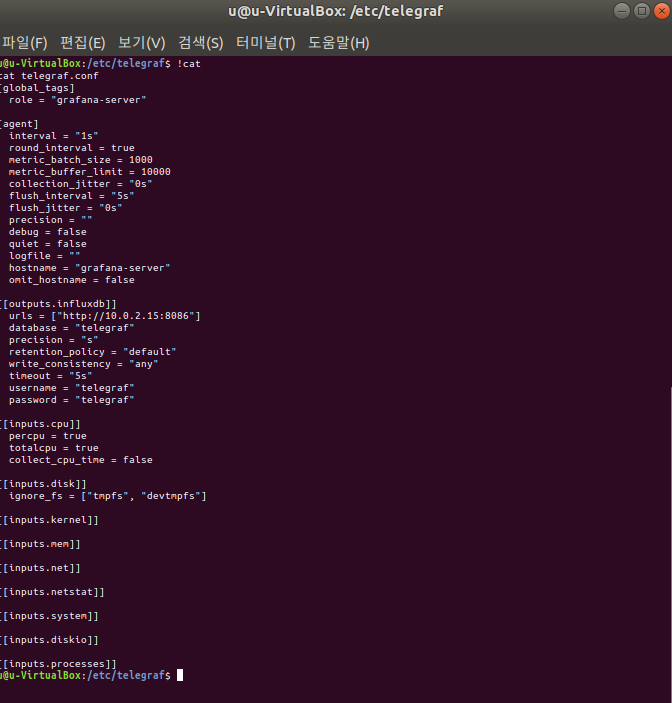Screen dimensions: 672x703
Task: Click the '!cat' command text
Action: point(189,64)
